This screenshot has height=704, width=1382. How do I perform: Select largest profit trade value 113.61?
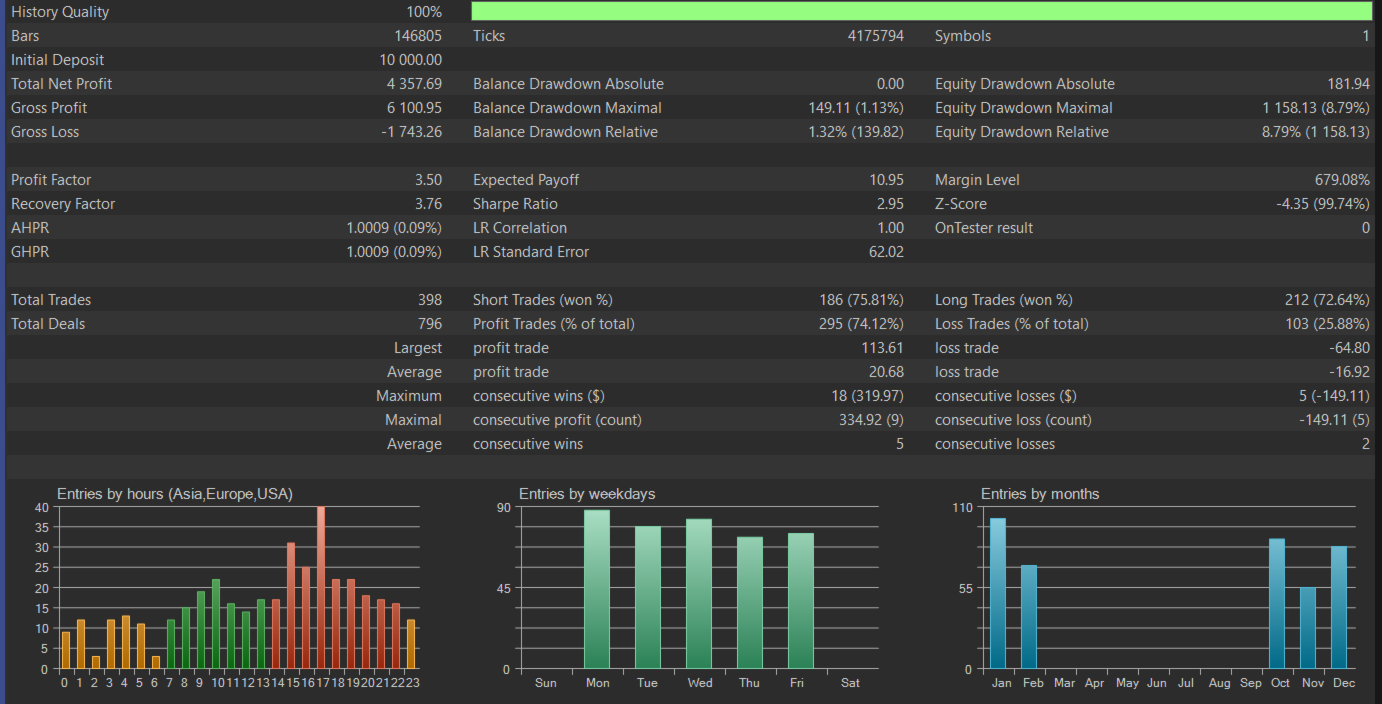point(885,348)
